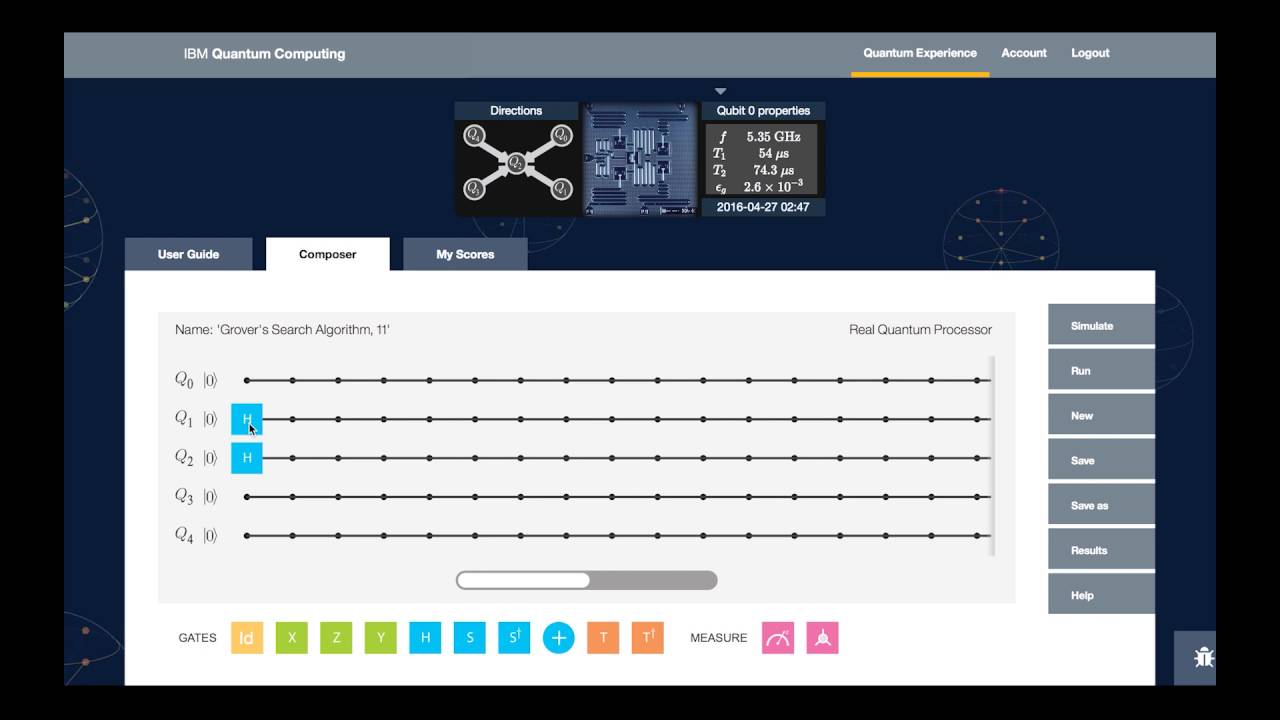Image resolution: width=1280 pixels, height=720 pixels.
Task: Open the User Guide tab
Action: click(x=188, y=254)
